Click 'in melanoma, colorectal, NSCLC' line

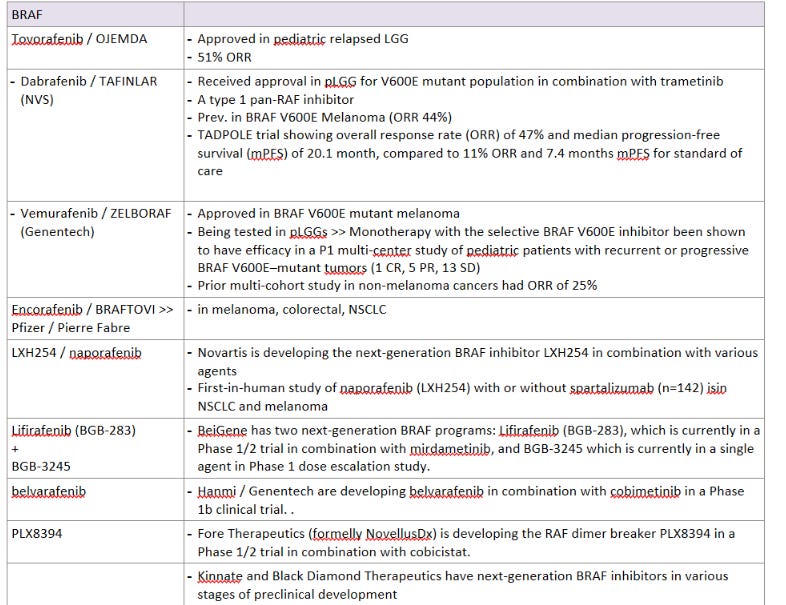tap(292, 310)
